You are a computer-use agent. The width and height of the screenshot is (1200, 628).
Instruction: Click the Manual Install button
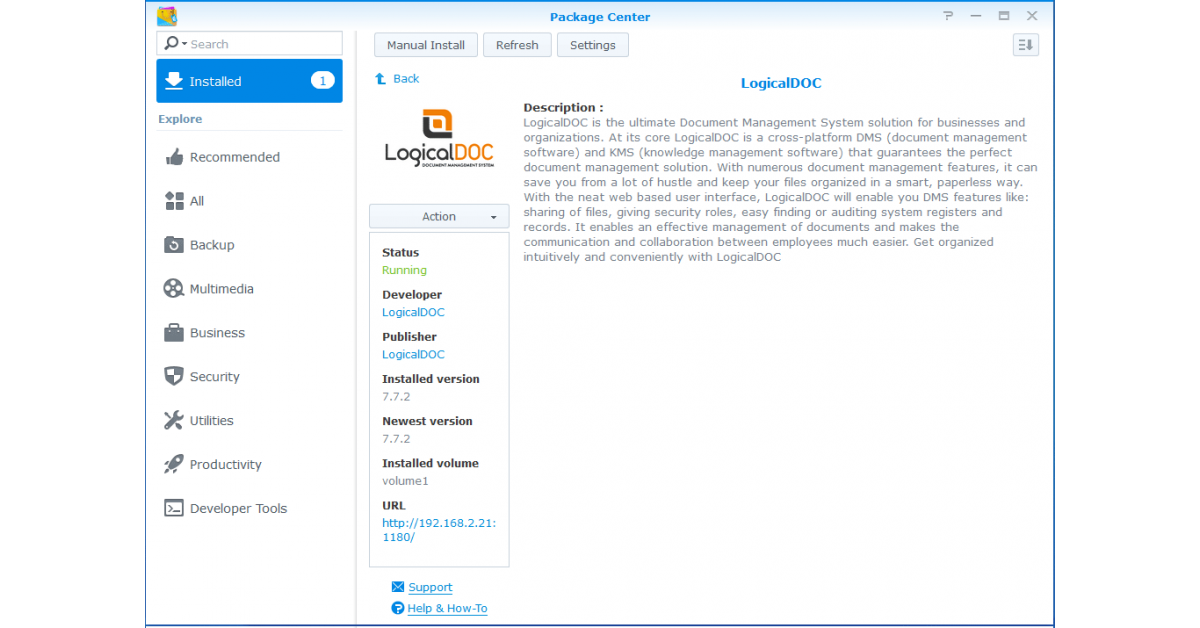point(425,44)
